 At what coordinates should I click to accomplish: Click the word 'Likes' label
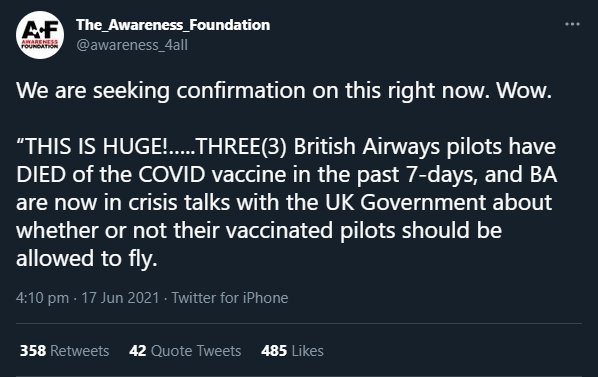pyautogui.click(x=308, y=351)
